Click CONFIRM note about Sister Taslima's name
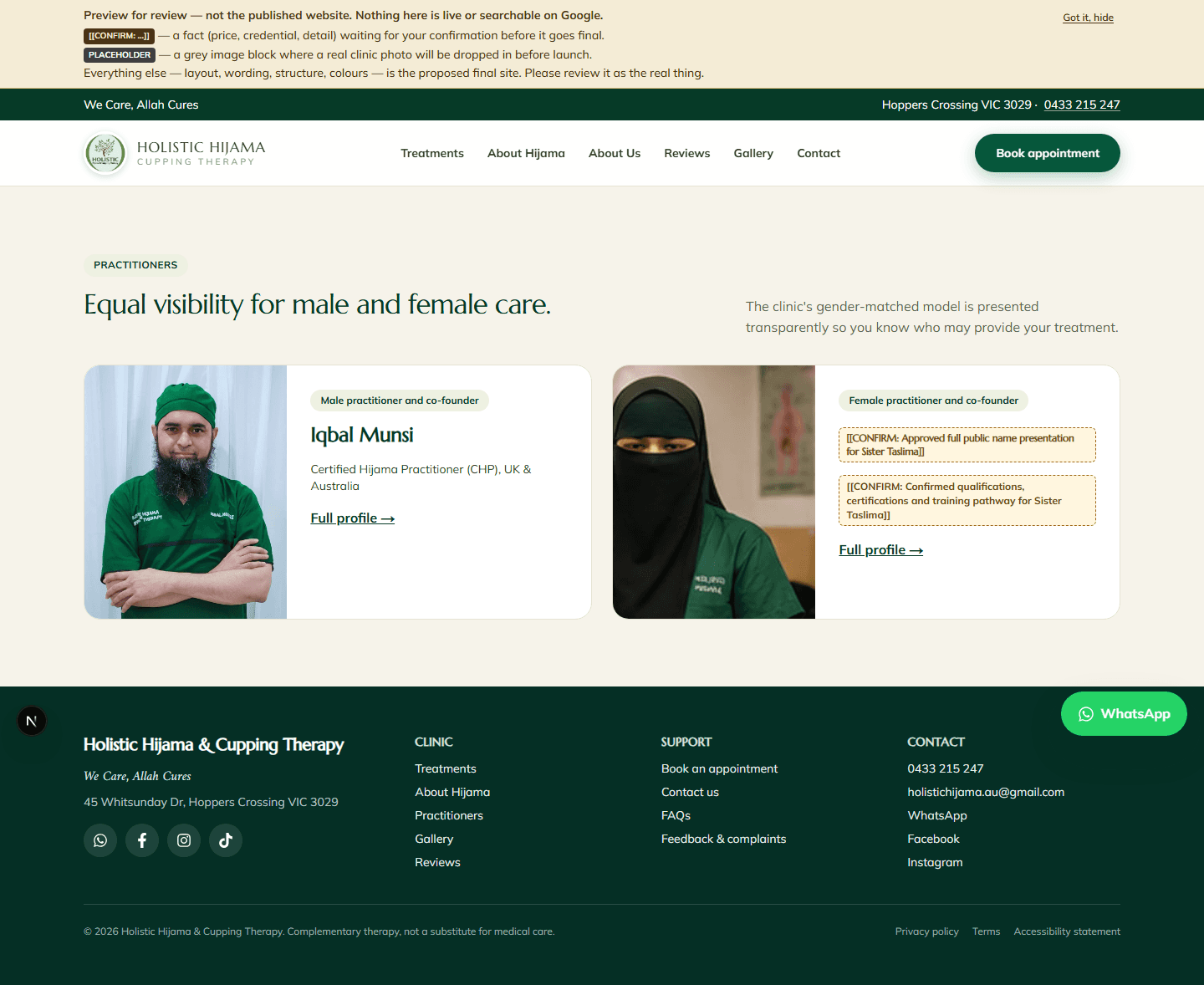 967,445
